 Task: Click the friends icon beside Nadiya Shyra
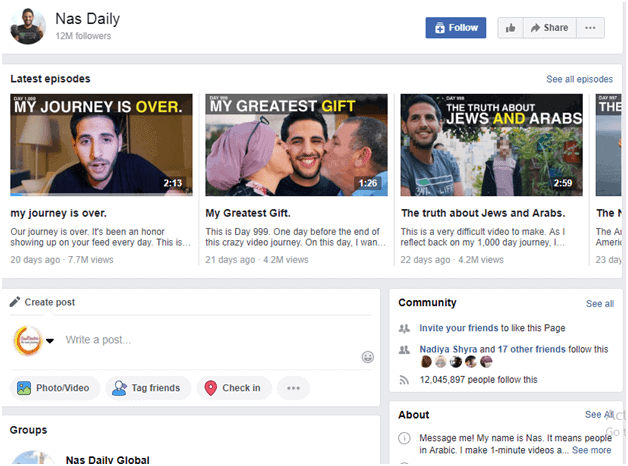coord(404,350)
